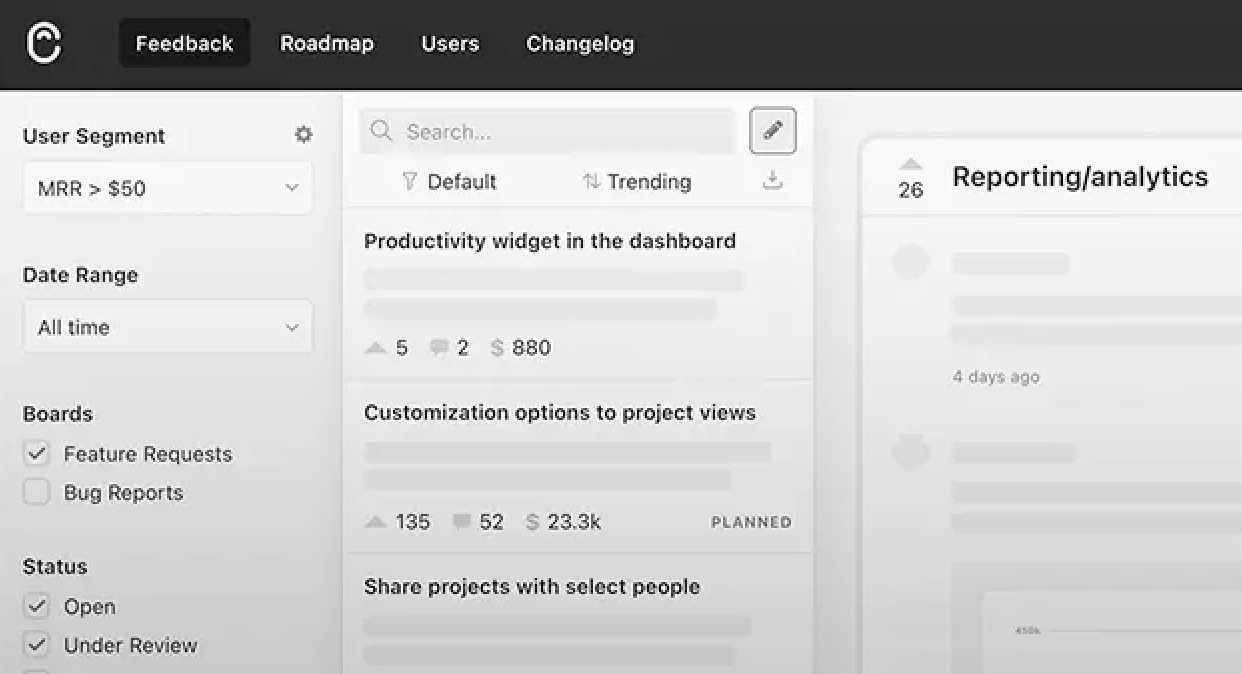Uncheck the Feature Requests board
1242x674 pixels.
[37, 454]
